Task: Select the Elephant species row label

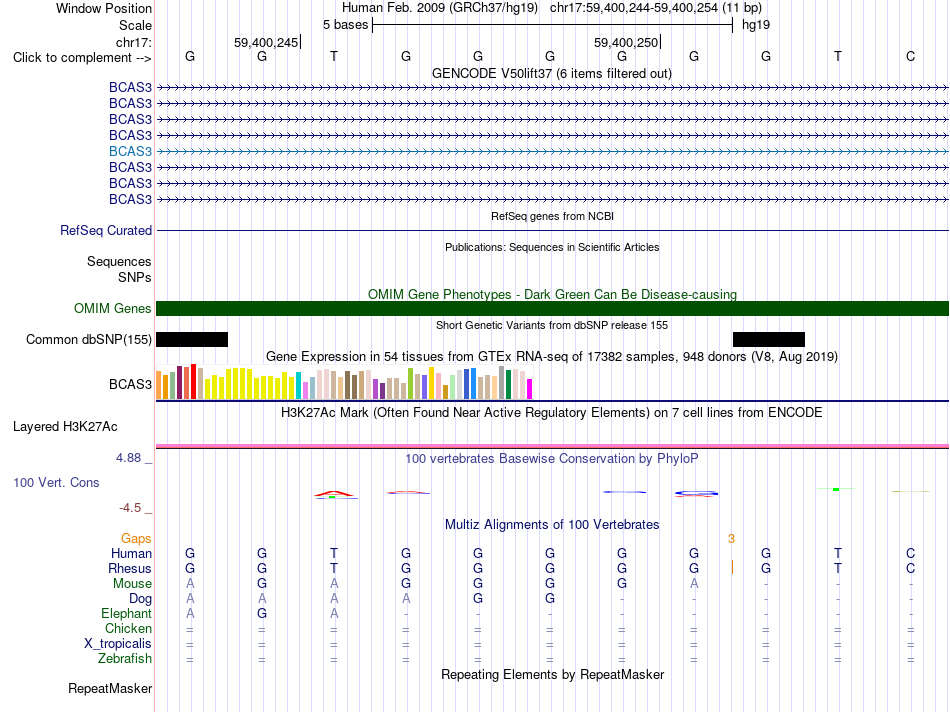Action: (126, 613)
